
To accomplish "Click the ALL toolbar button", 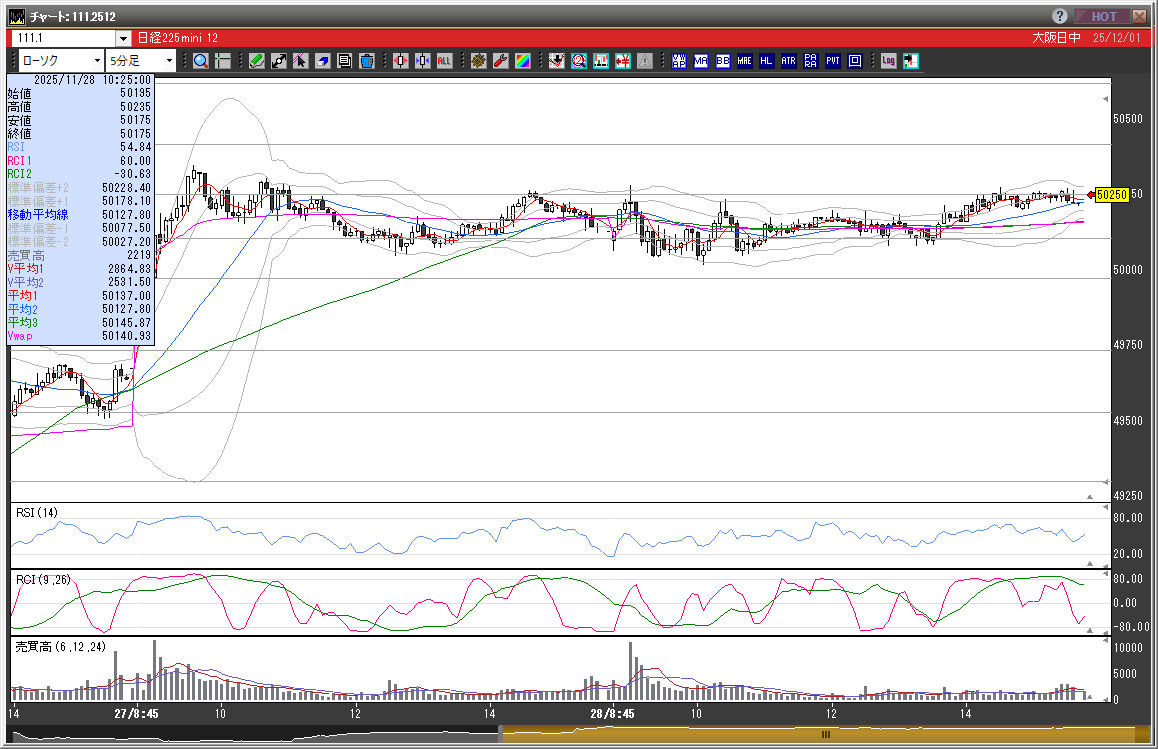I will pos(444,61).
